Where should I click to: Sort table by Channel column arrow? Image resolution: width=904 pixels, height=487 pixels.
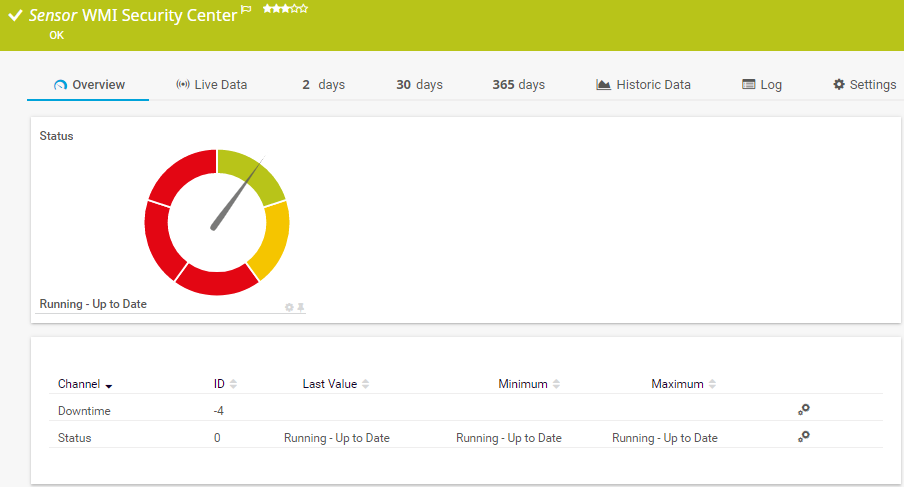click(108, 385)
